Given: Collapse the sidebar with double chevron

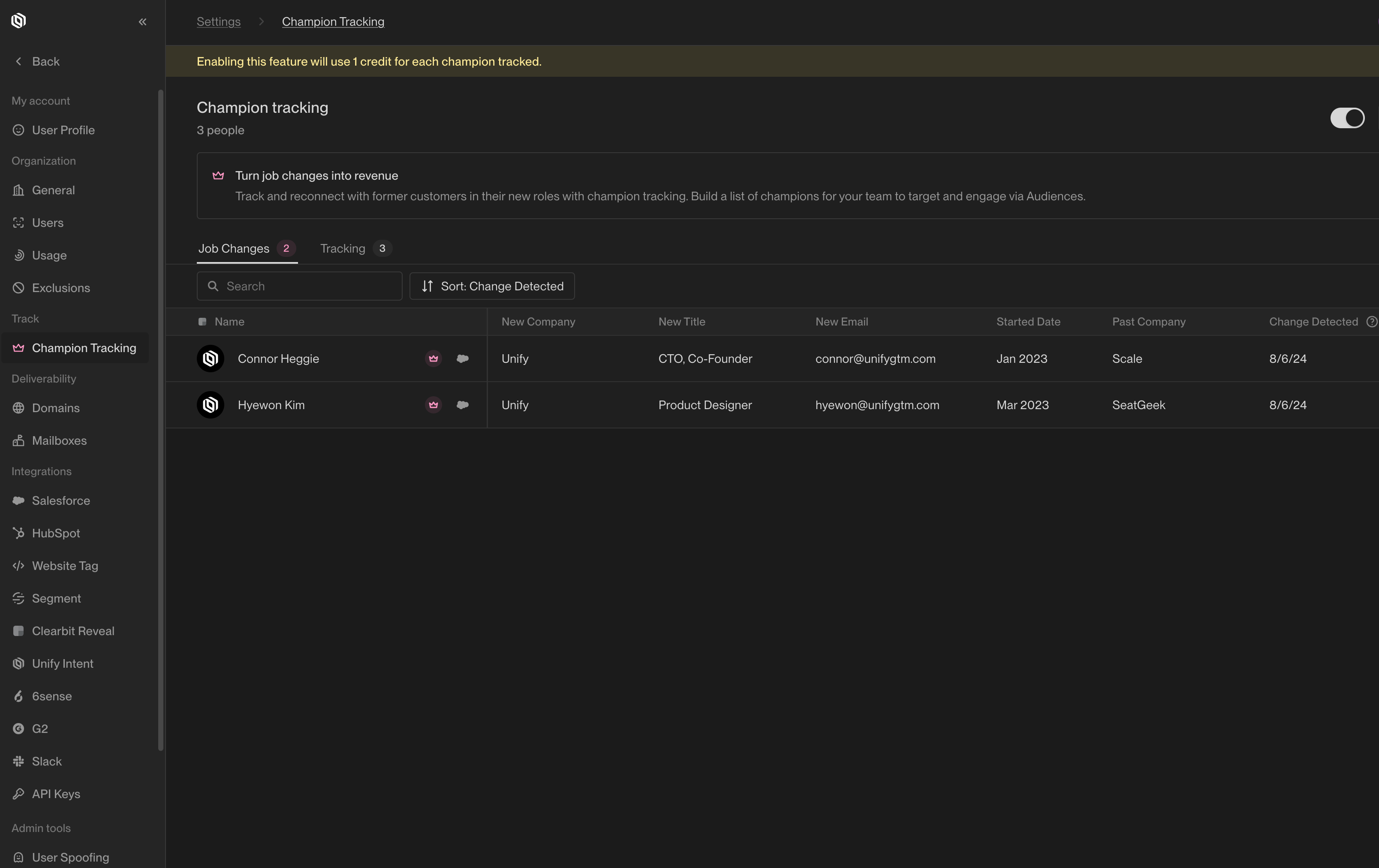Looking at the screenshot, I should [143, 22].
